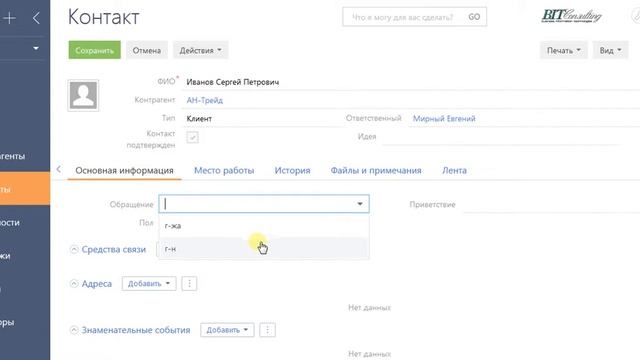
Task: Click the Приветствие input field
Action: coord(551,204)
